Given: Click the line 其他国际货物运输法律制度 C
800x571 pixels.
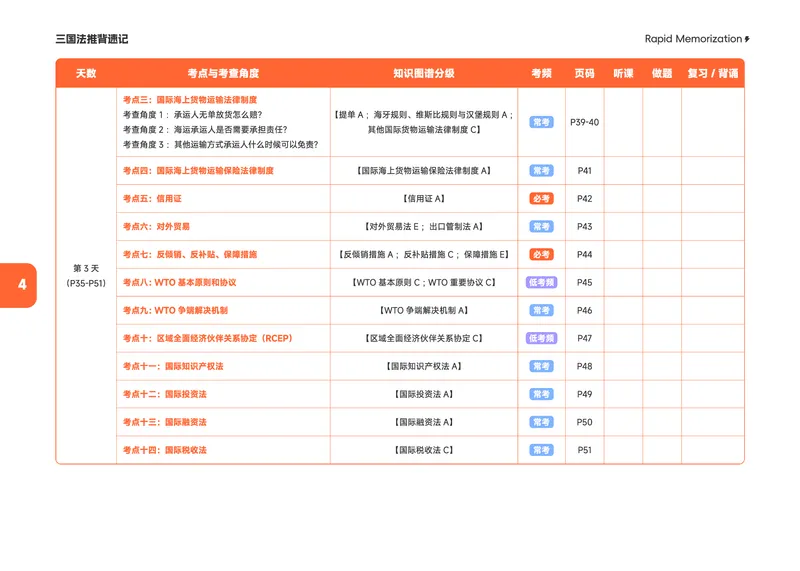Looking at the screenshot, I should (x=424, y=130).
